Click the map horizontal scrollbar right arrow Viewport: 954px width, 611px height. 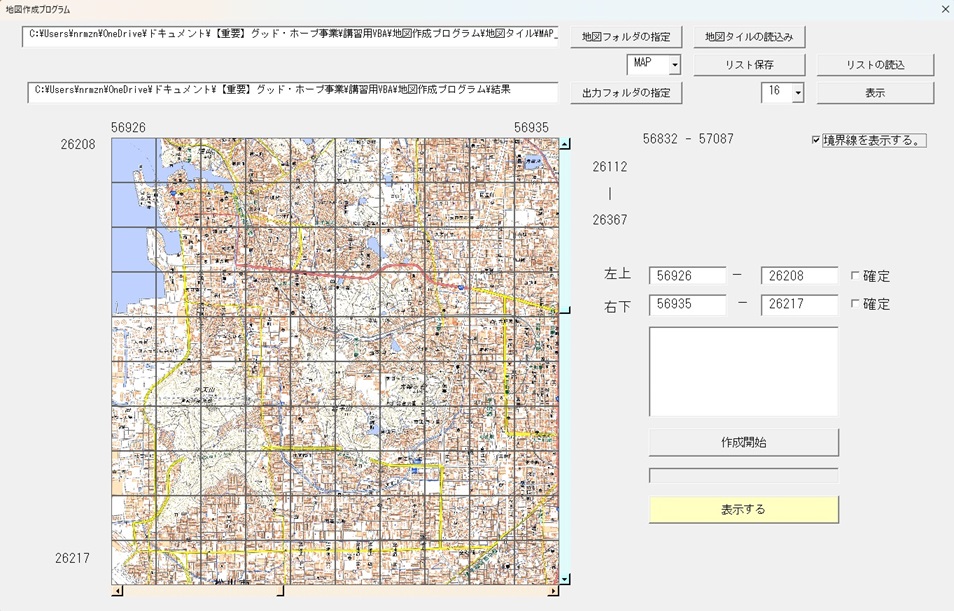tap(553, 591)
